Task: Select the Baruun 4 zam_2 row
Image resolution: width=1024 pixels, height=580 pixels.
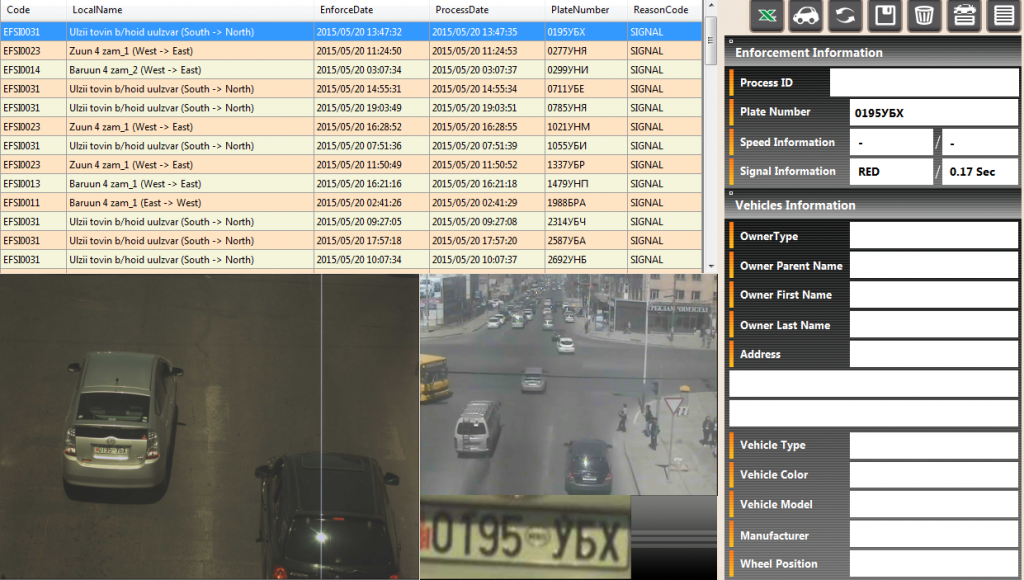Action: 350,70
